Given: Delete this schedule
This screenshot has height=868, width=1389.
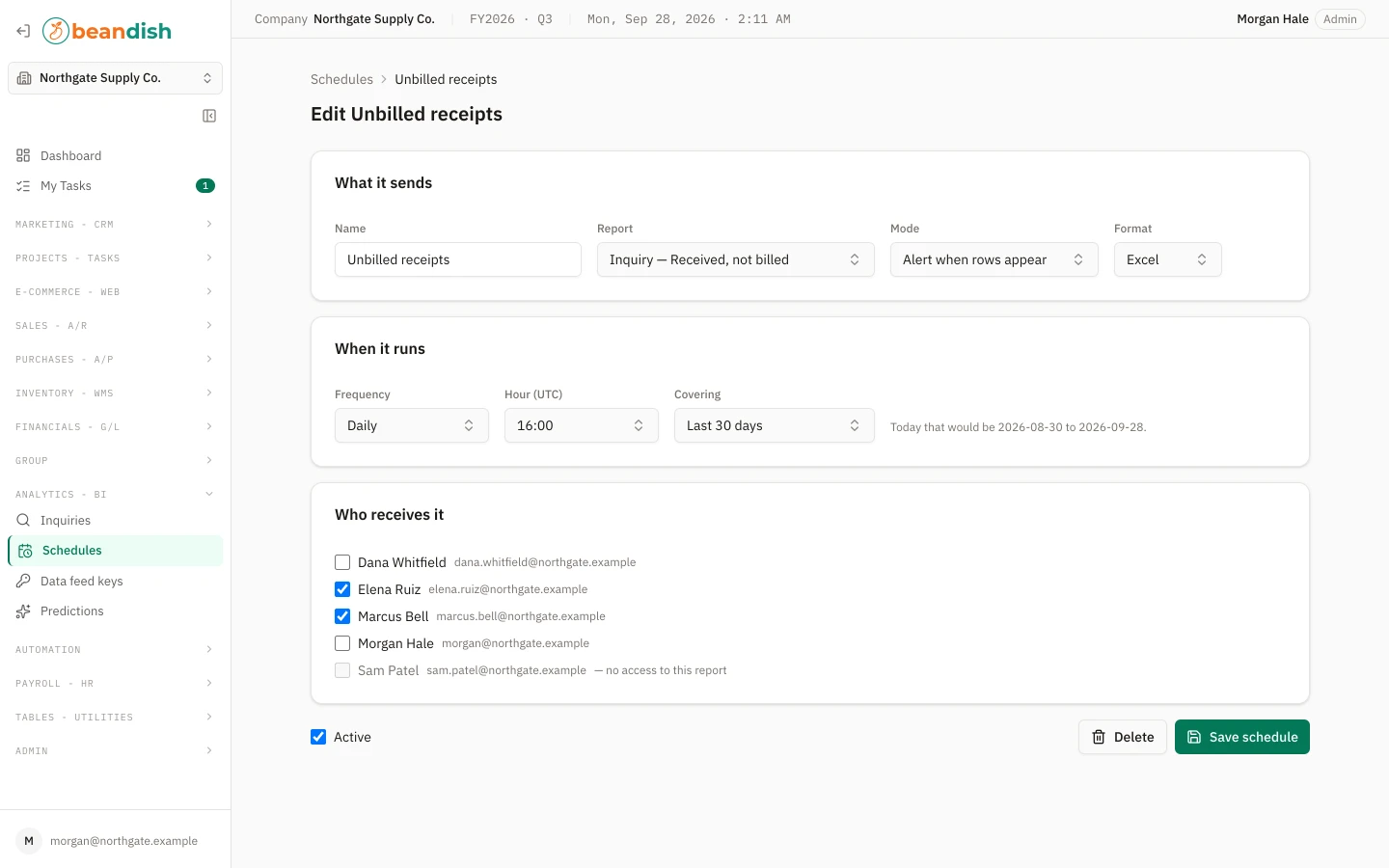Looking at the screenshot, I should point(1123,737).
